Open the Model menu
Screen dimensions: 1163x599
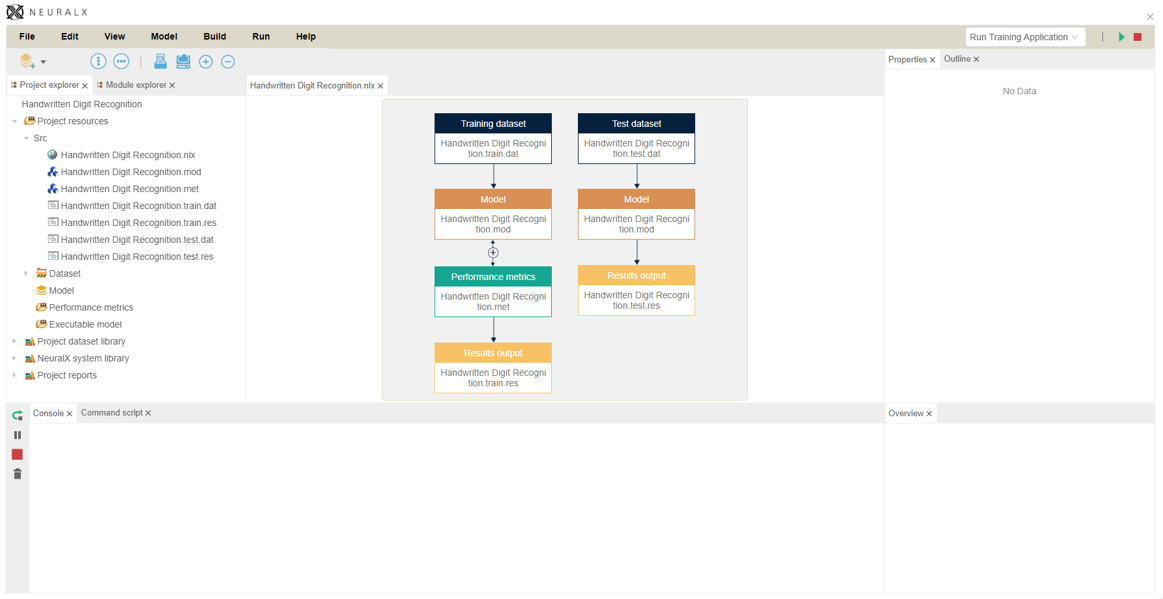pyautogui.click(x=164, y=37)
